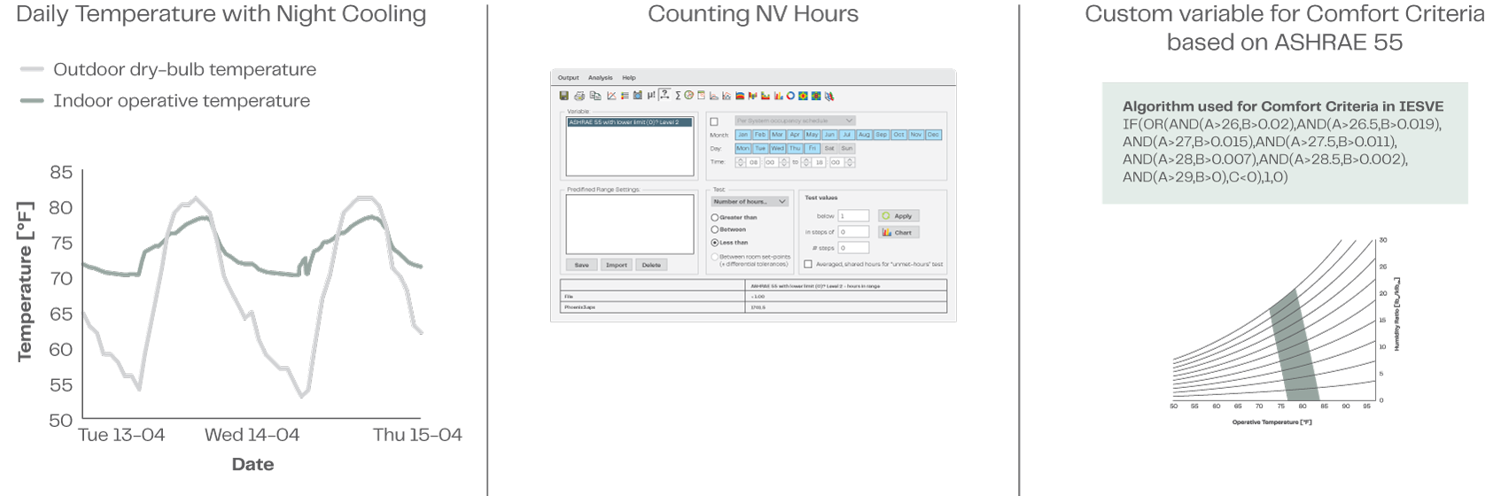Click the Print toolbar icon

coord(579,95)
